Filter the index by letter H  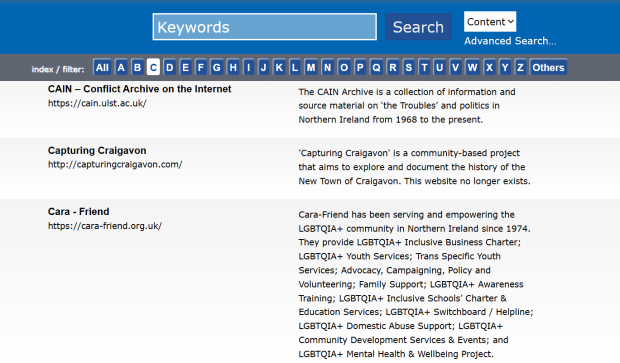tap(233, 67)
